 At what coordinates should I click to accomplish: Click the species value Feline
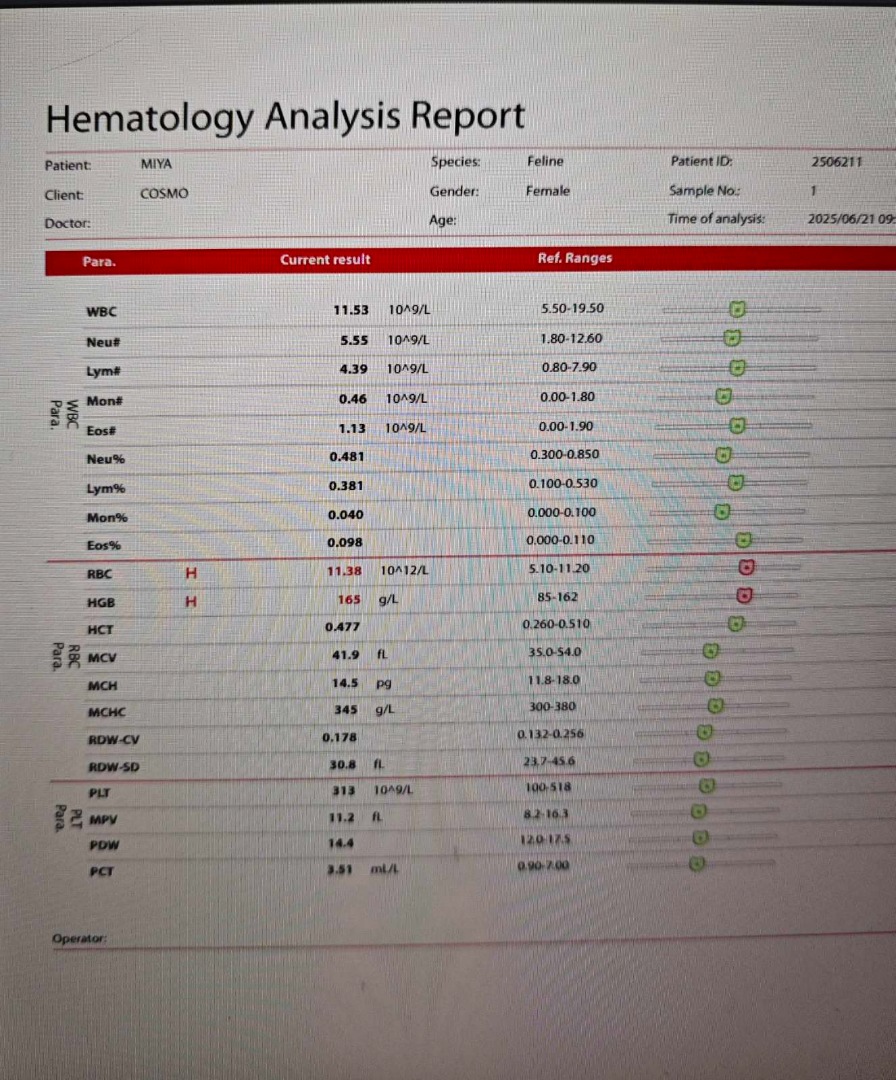(545, 161)
